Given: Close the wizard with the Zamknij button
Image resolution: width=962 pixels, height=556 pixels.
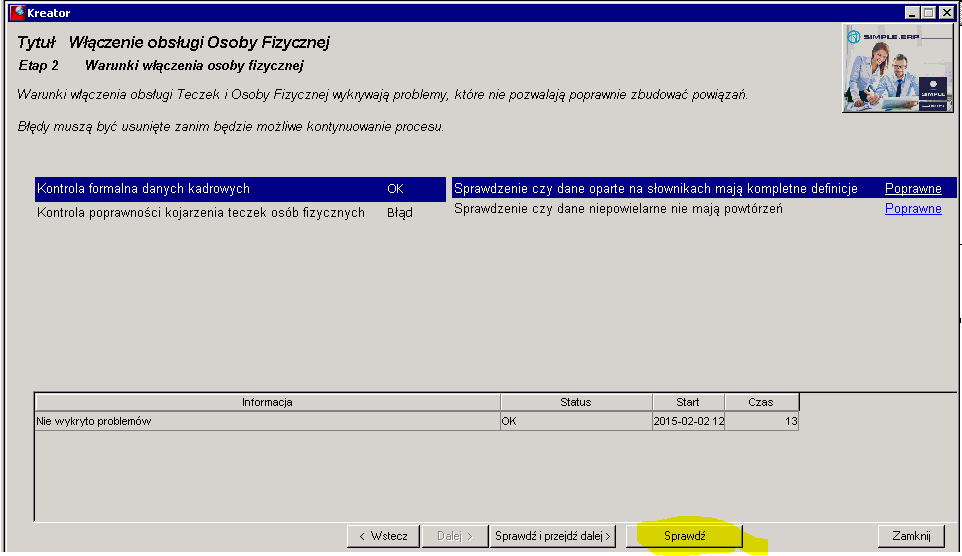Looking at the screenshot, I should pyautogui.click(x=911, y=536).
